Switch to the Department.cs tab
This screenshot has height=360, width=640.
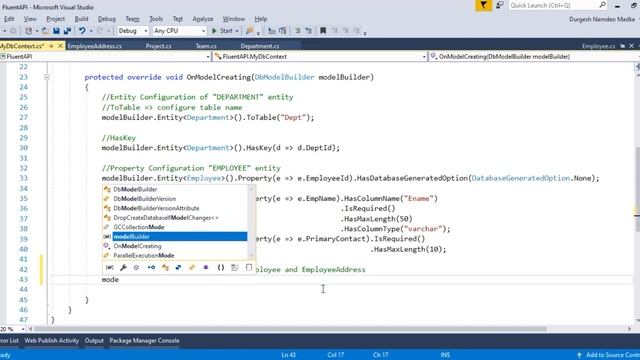pyautogui.click(x=260, y=46)
